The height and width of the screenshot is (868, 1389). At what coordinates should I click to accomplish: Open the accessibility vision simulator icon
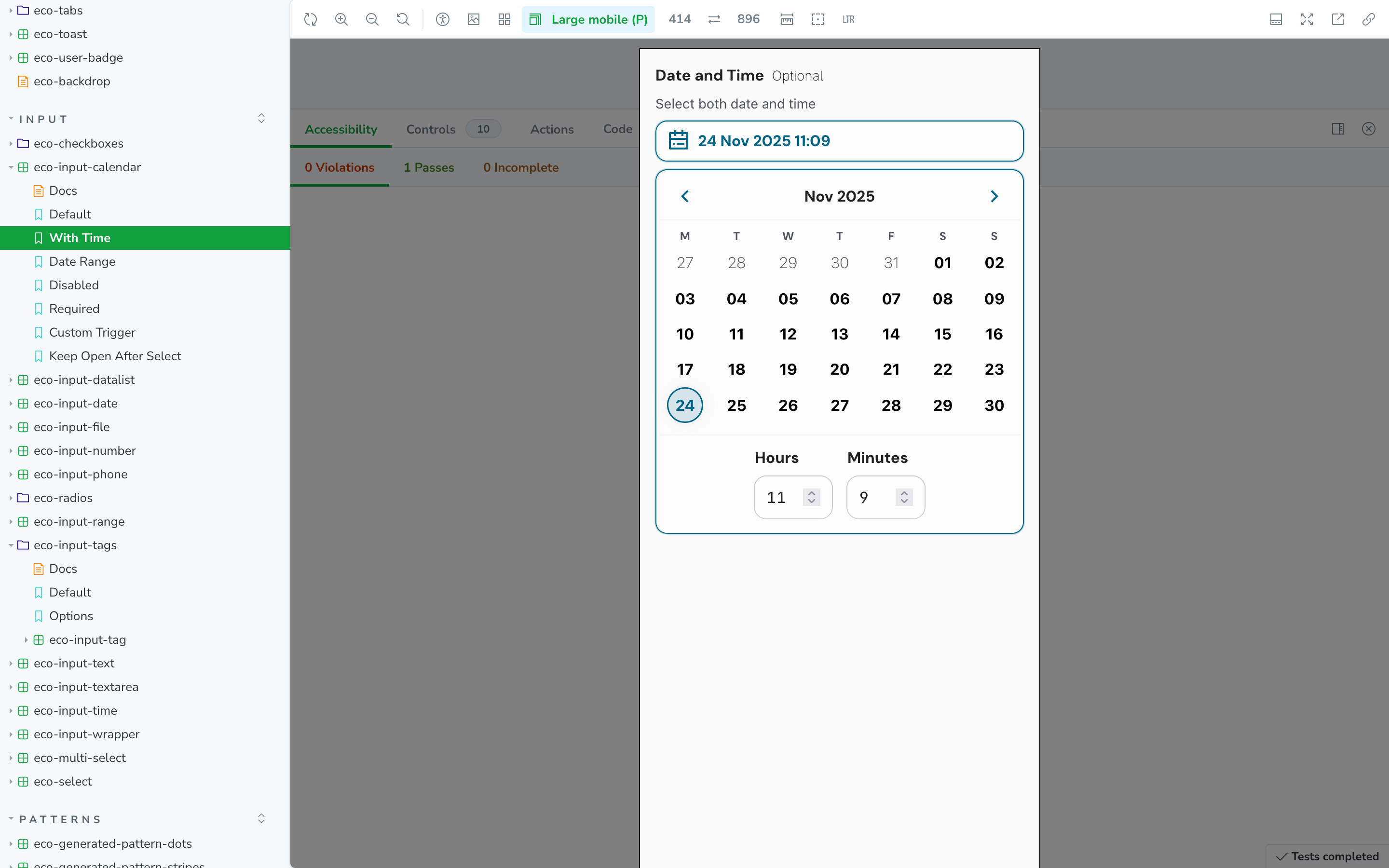(443, 19)
